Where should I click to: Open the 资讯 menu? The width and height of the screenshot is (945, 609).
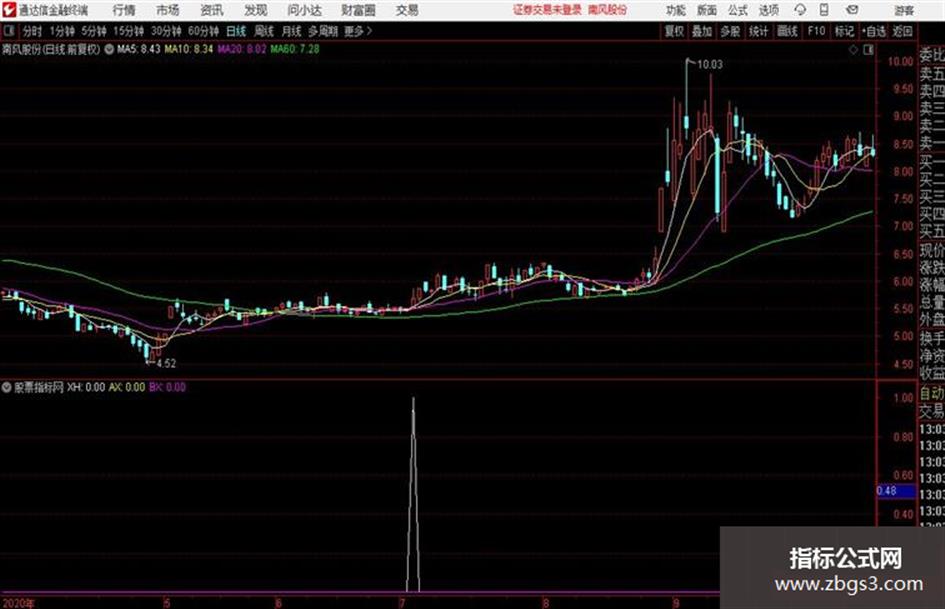pos(212,10)
